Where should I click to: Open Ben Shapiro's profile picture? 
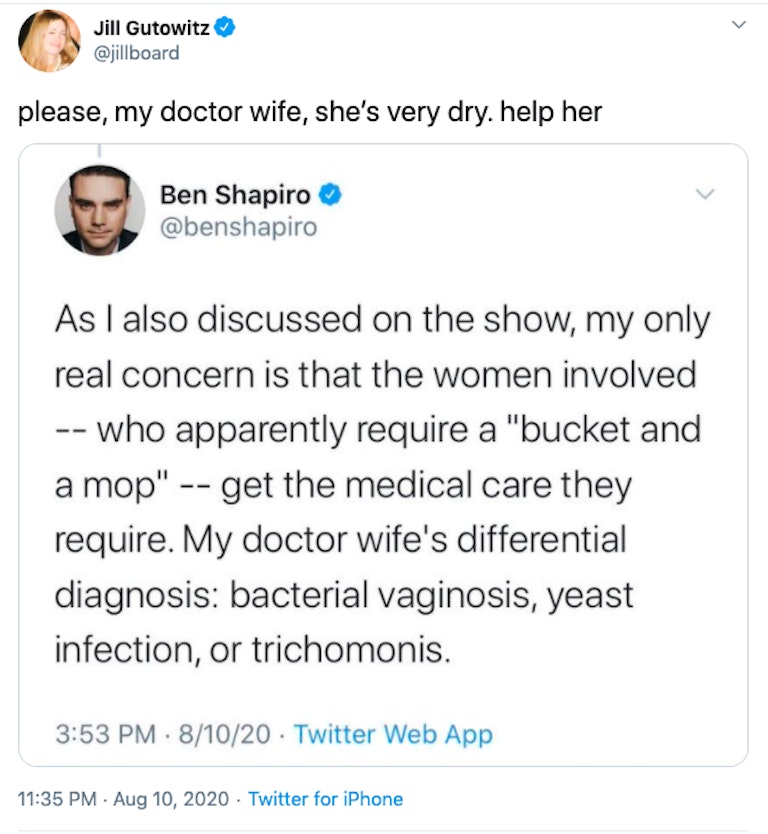pyautogui.click(x=99, y=210)
